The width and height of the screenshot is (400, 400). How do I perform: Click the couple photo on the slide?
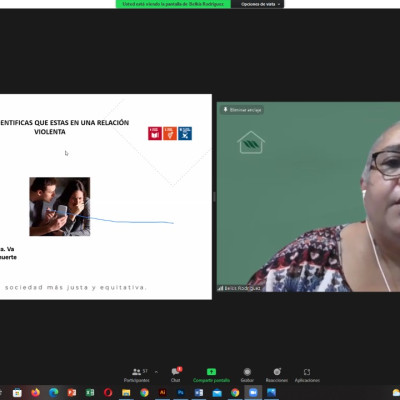(60, 207)
